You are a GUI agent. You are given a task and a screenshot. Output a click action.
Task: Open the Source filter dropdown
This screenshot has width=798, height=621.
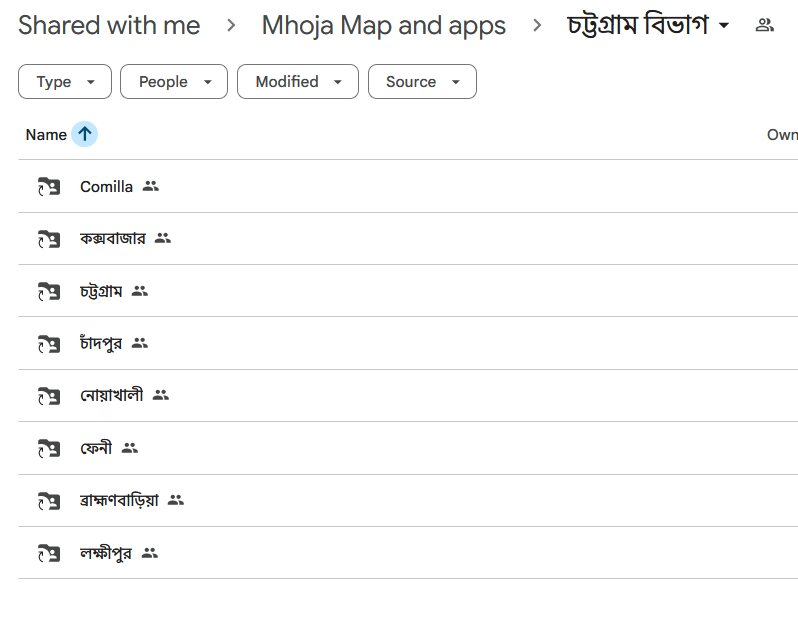point(422,81)
